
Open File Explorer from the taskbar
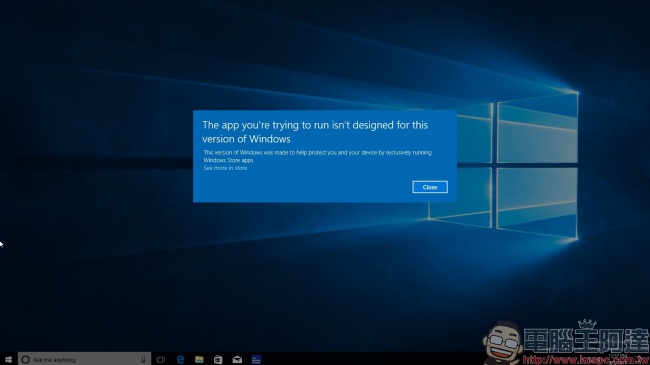click(199, 360)
